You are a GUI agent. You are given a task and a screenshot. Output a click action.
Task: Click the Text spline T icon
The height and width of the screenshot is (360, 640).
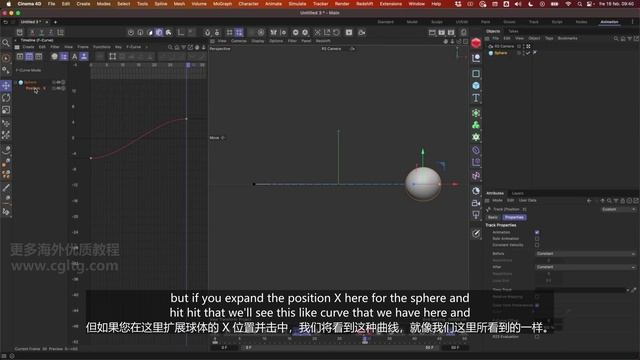point(476,98)
